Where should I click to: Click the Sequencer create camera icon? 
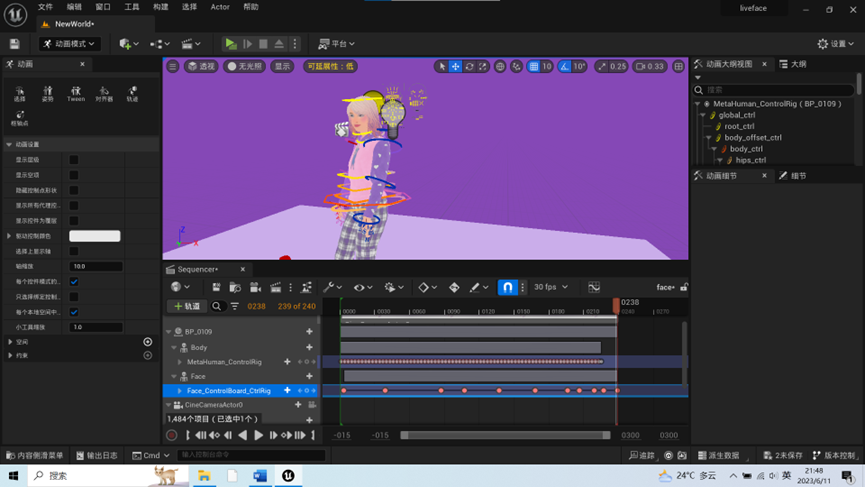[x=255, y=287]
